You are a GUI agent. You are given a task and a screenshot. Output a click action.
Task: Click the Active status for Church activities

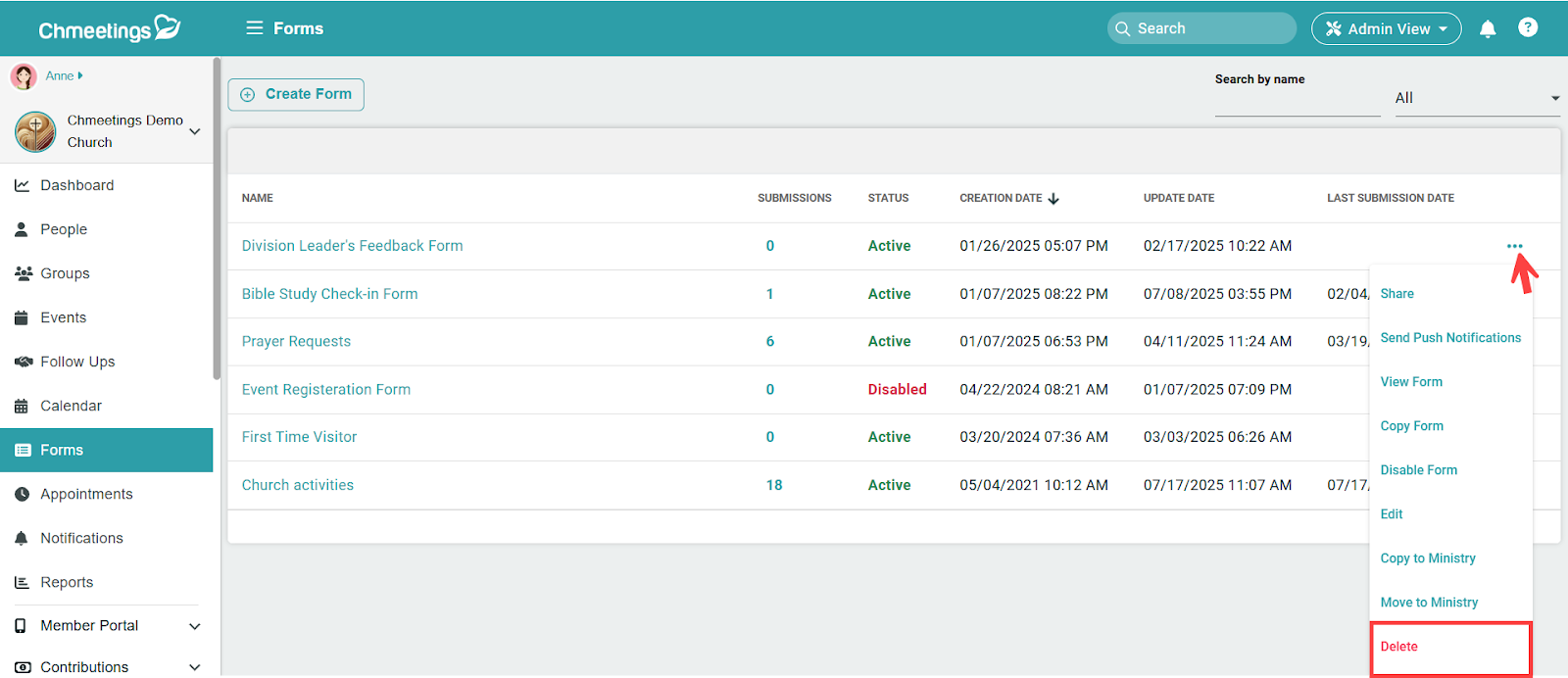(890, 485)
